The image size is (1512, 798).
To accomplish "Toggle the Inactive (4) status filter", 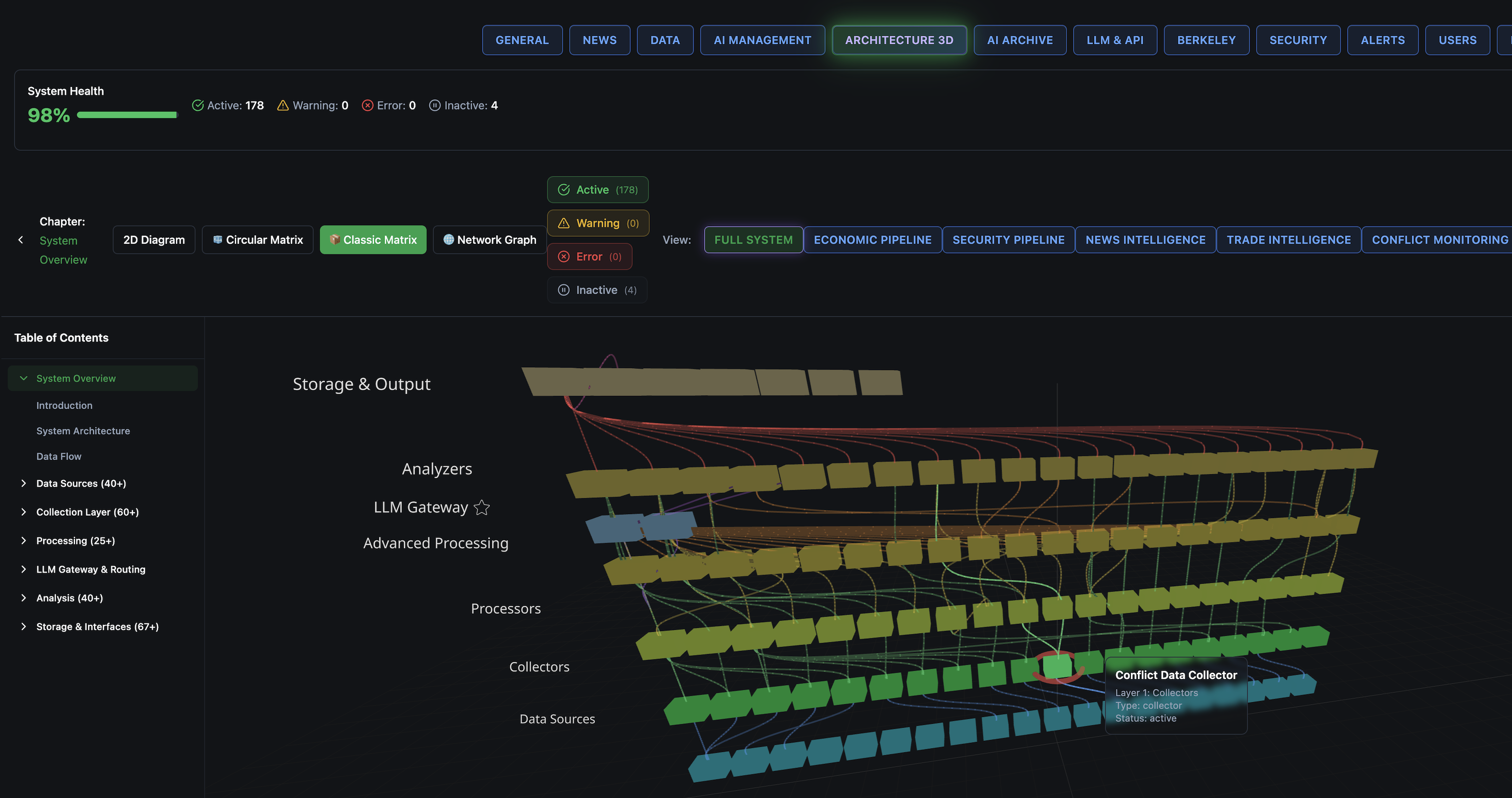I will [596, 290].
